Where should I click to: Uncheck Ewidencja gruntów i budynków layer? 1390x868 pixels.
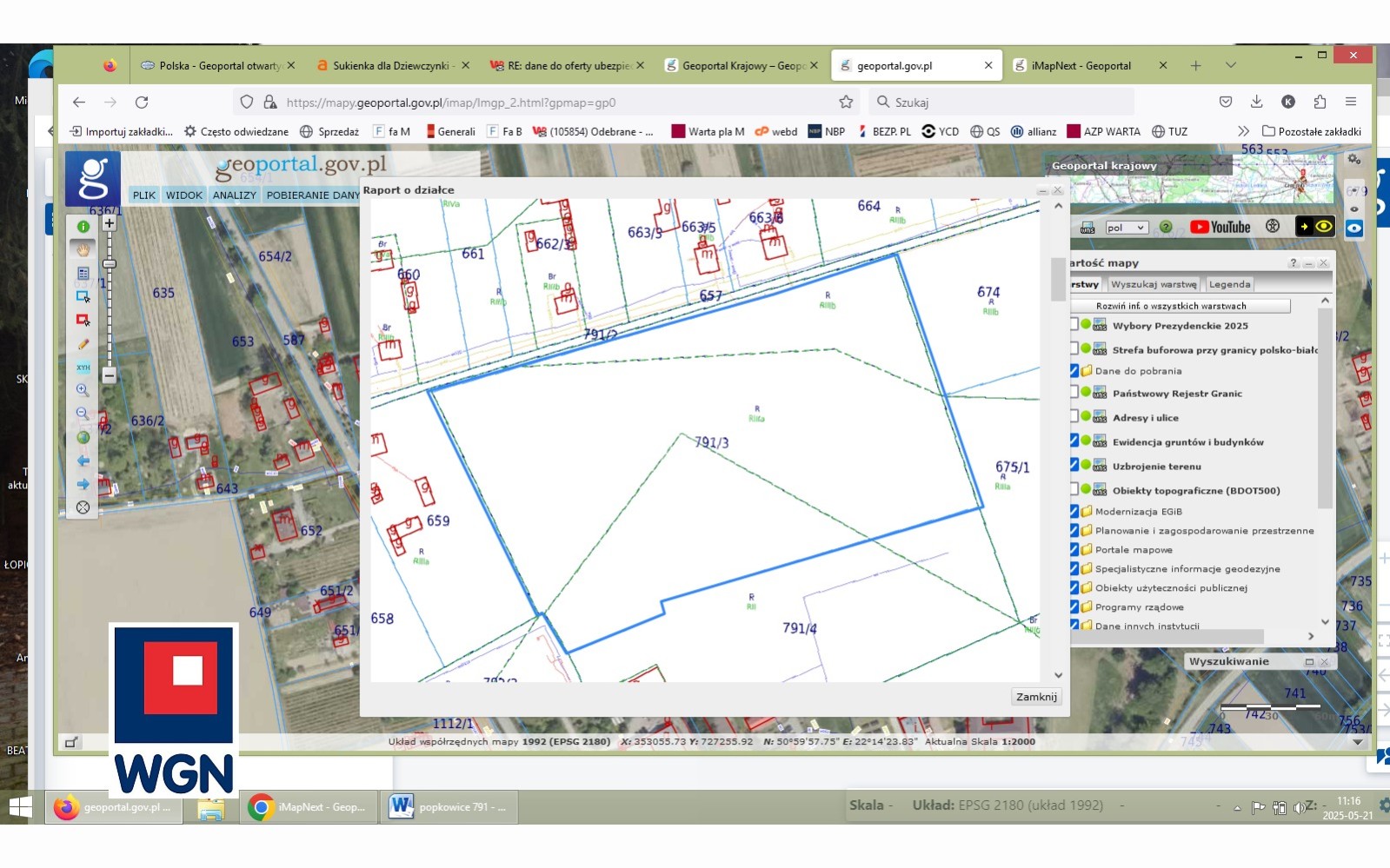pos(1074,441)
